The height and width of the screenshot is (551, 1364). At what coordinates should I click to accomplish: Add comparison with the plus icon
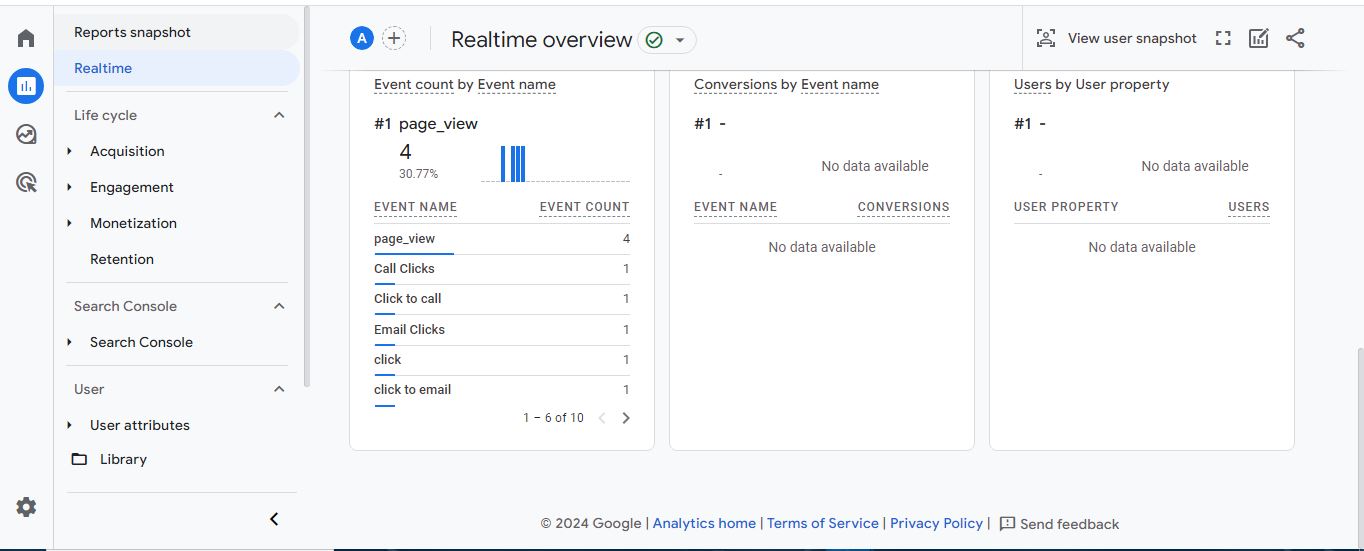(394, 39)
